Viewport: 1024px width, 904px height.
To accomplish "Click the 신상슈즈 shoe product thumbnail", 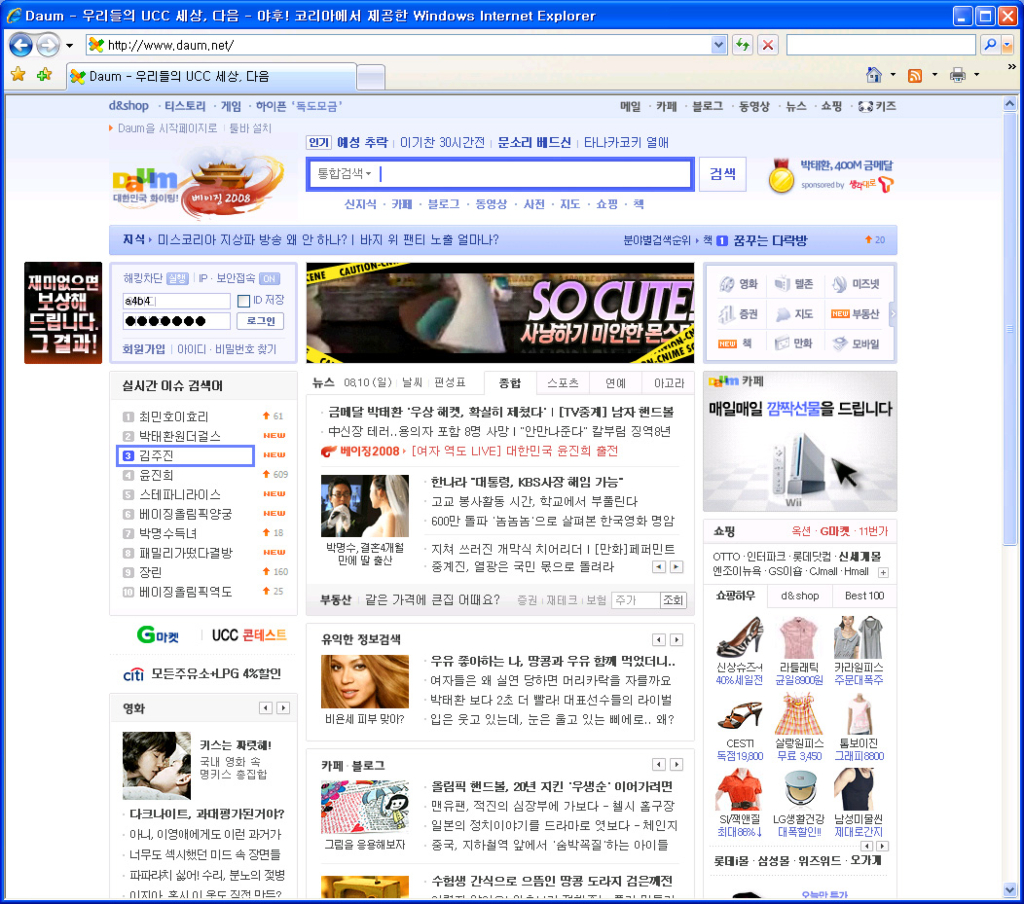I will click(739, 637).
